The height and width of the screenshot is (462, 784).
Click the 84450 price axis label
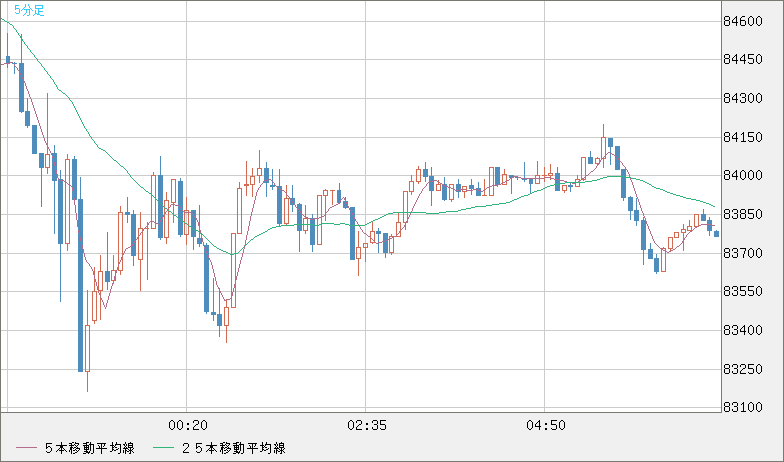pyautogui.click(x=743, y=60)
